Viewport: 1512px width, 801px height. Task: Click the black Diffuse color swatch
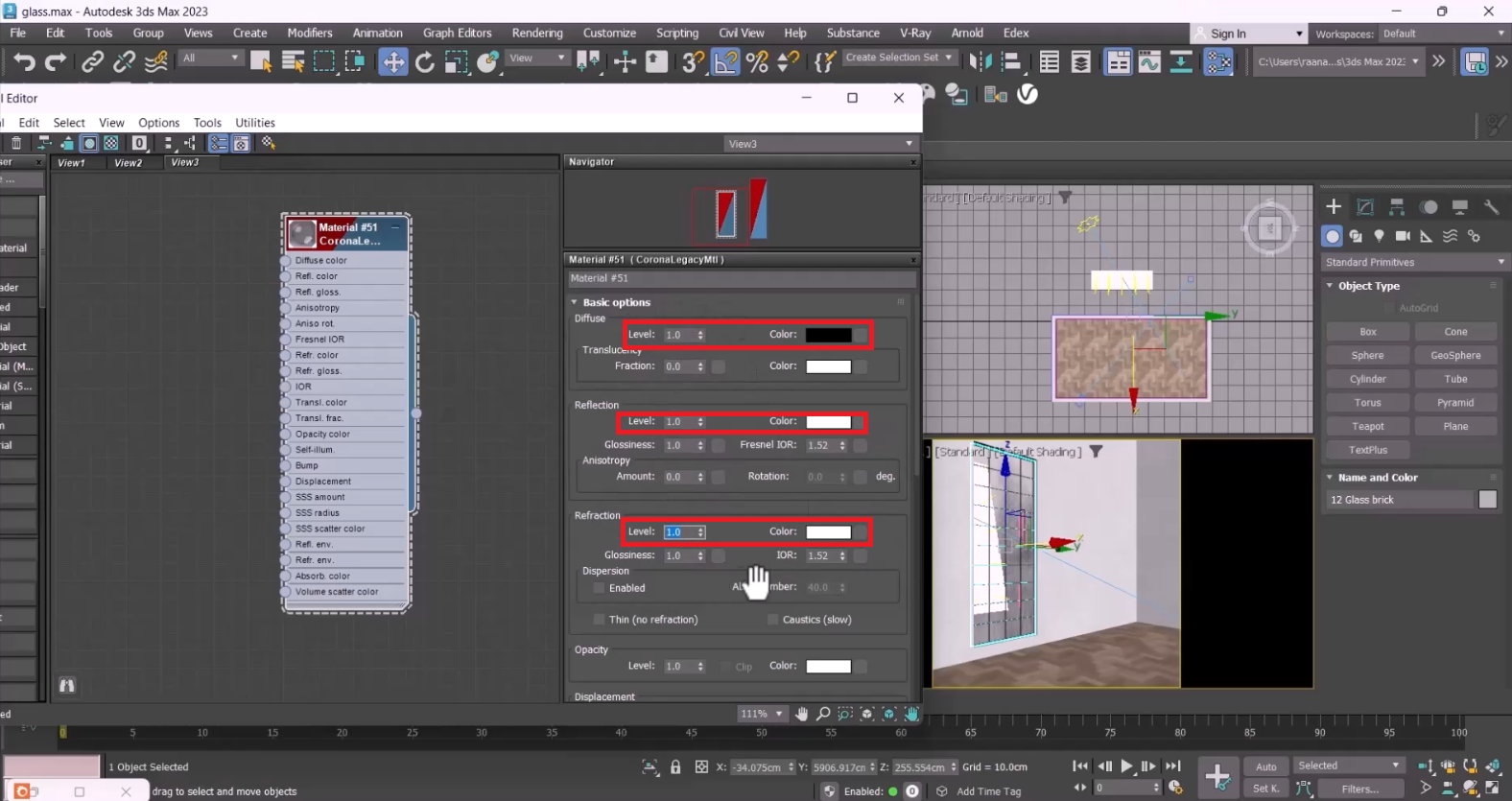[828, 335]
